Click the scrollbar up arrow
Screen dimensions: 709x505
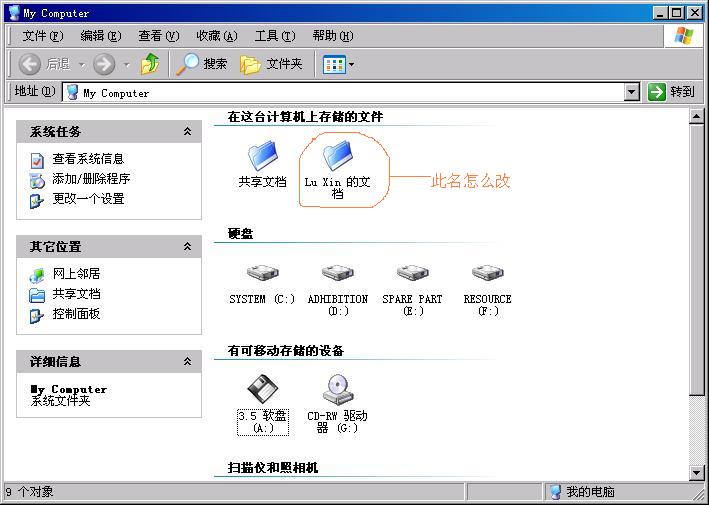696,117
